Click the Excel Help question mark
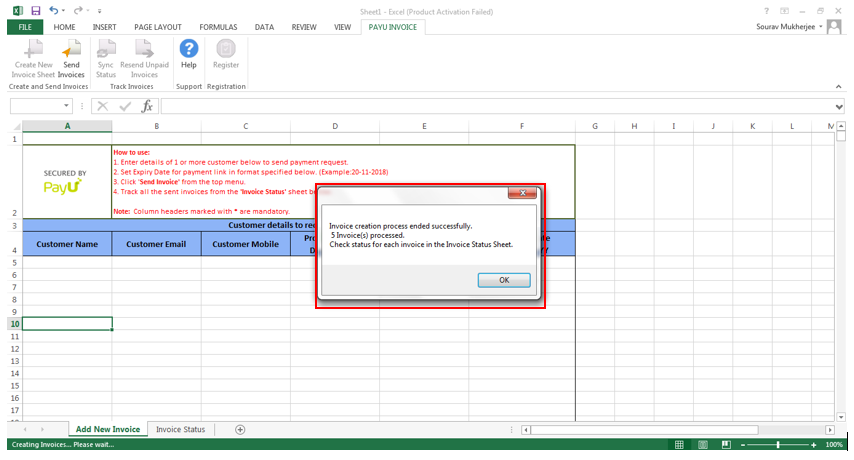 point(766,11)
